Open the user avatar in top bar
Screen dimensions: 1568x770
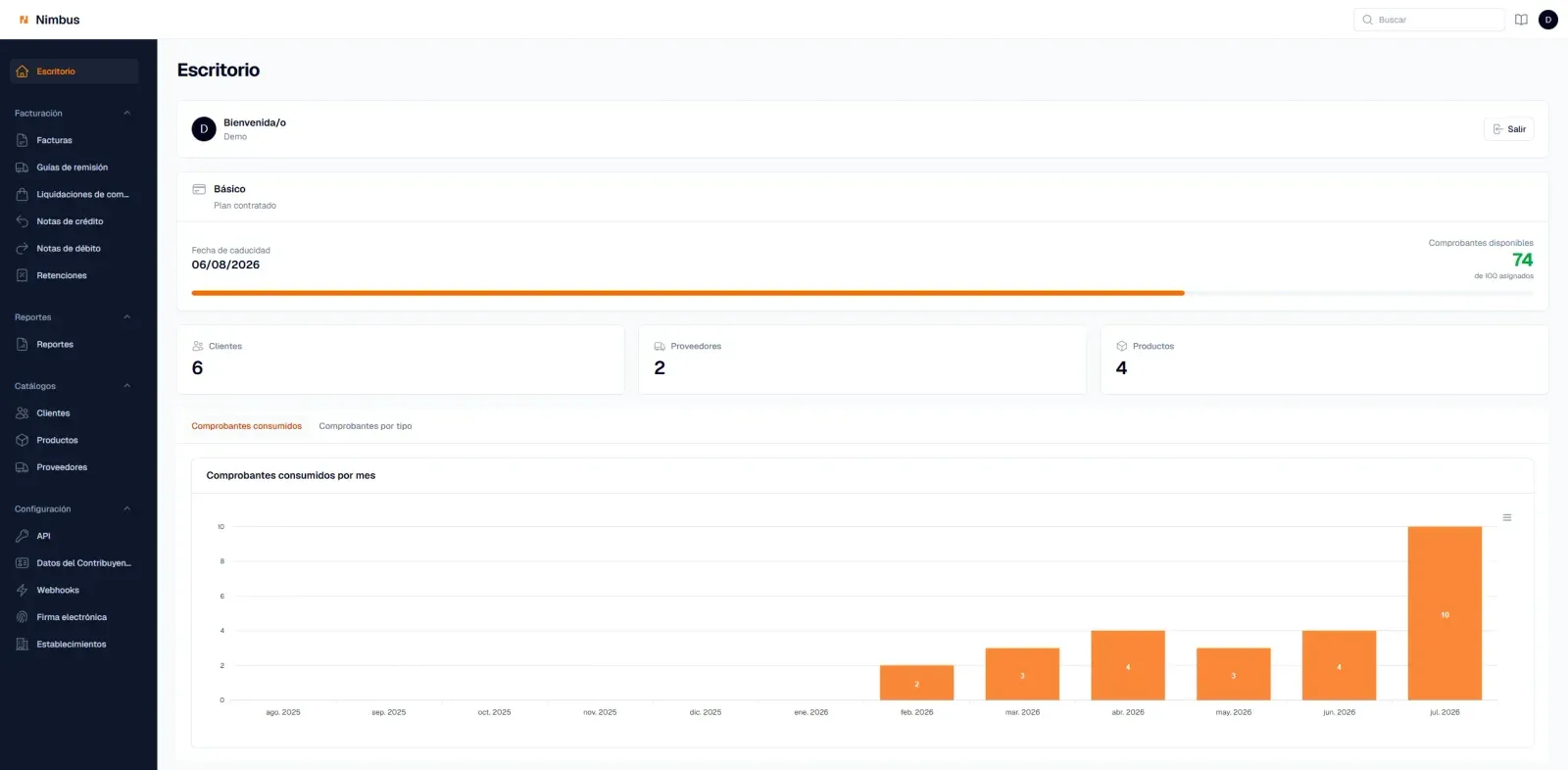pos(1548,20)
